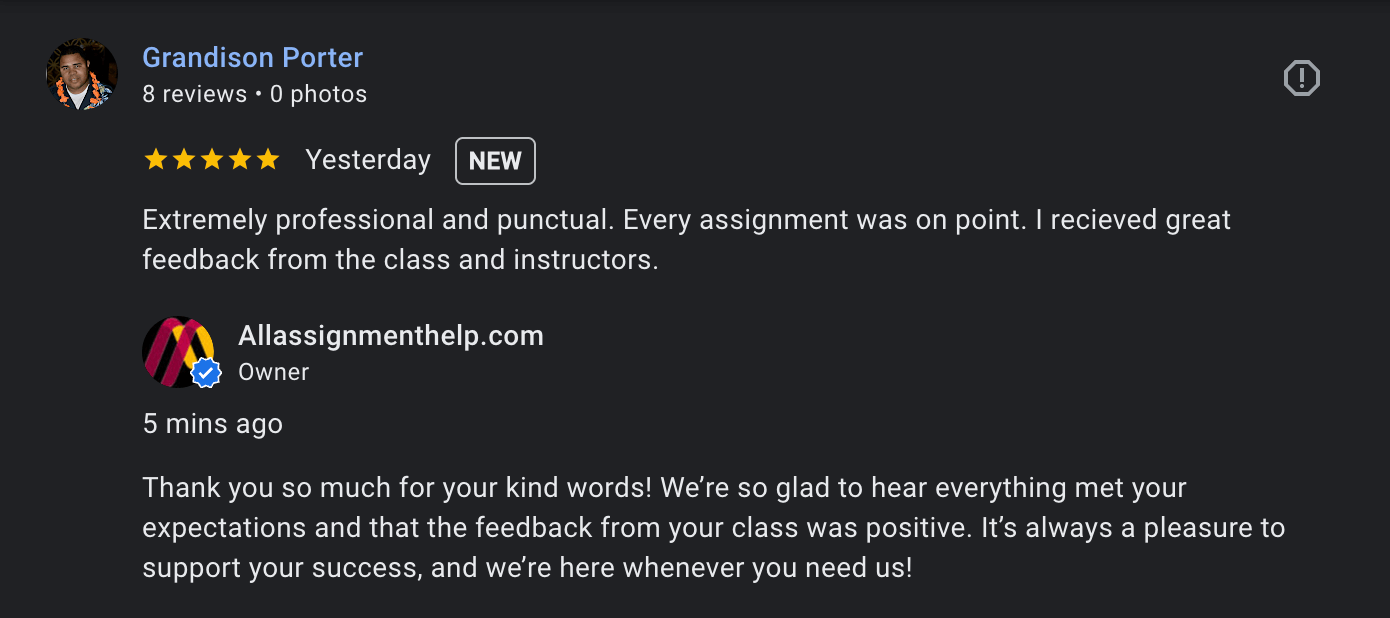The height and width of the screenshot is (618, 1390).
Task: Click the Allassignmenthelp.com owner name
Action: [390, 336]
